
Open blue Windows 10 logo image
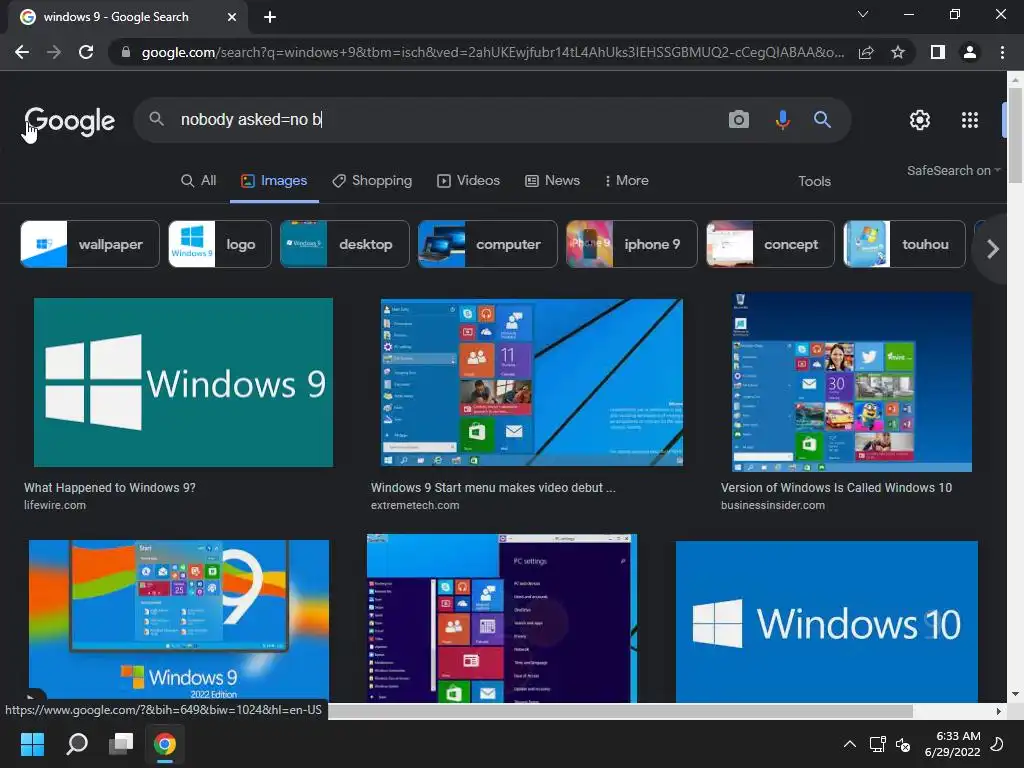827,622
